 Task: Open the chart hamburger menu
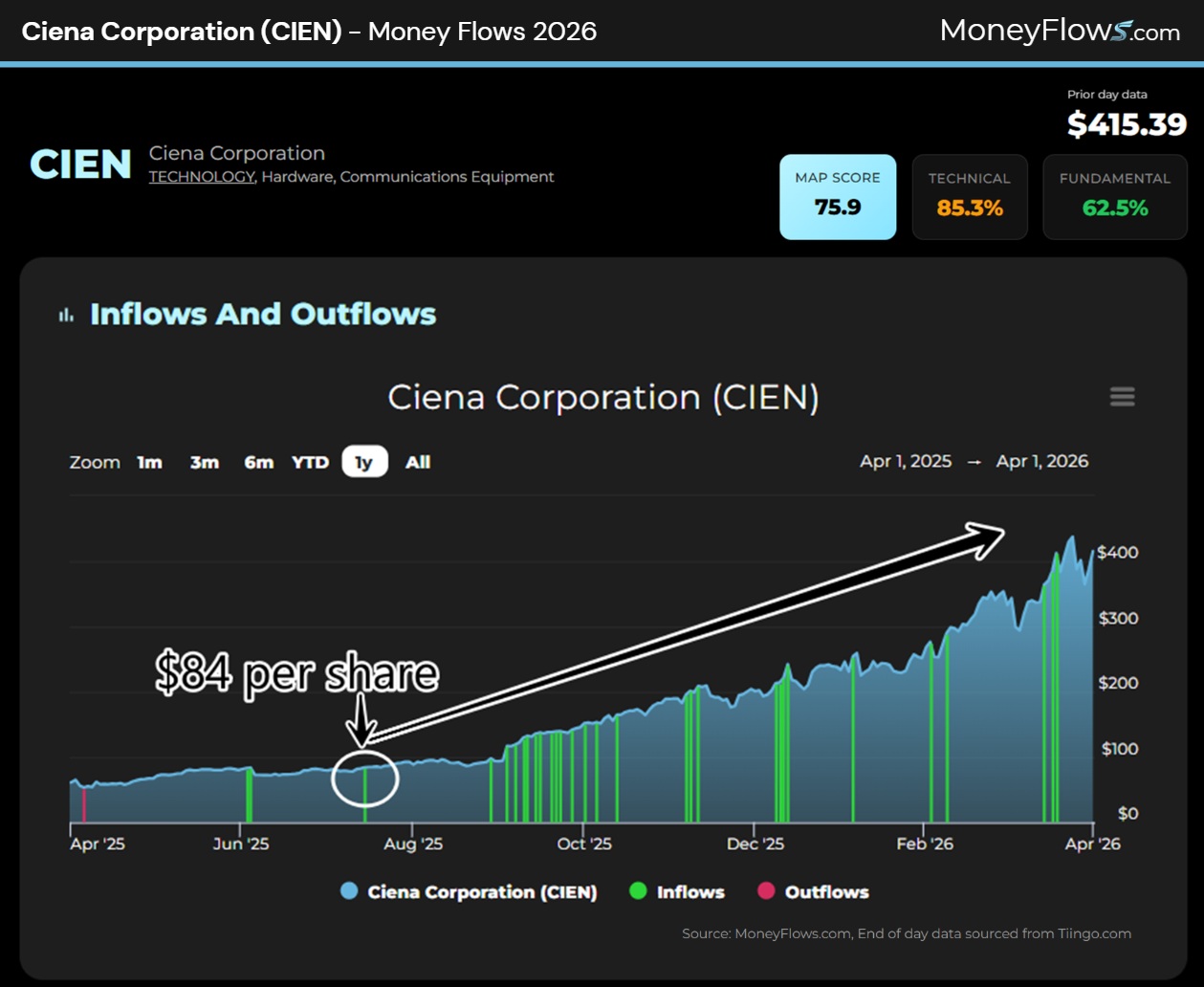[1122, 397]
